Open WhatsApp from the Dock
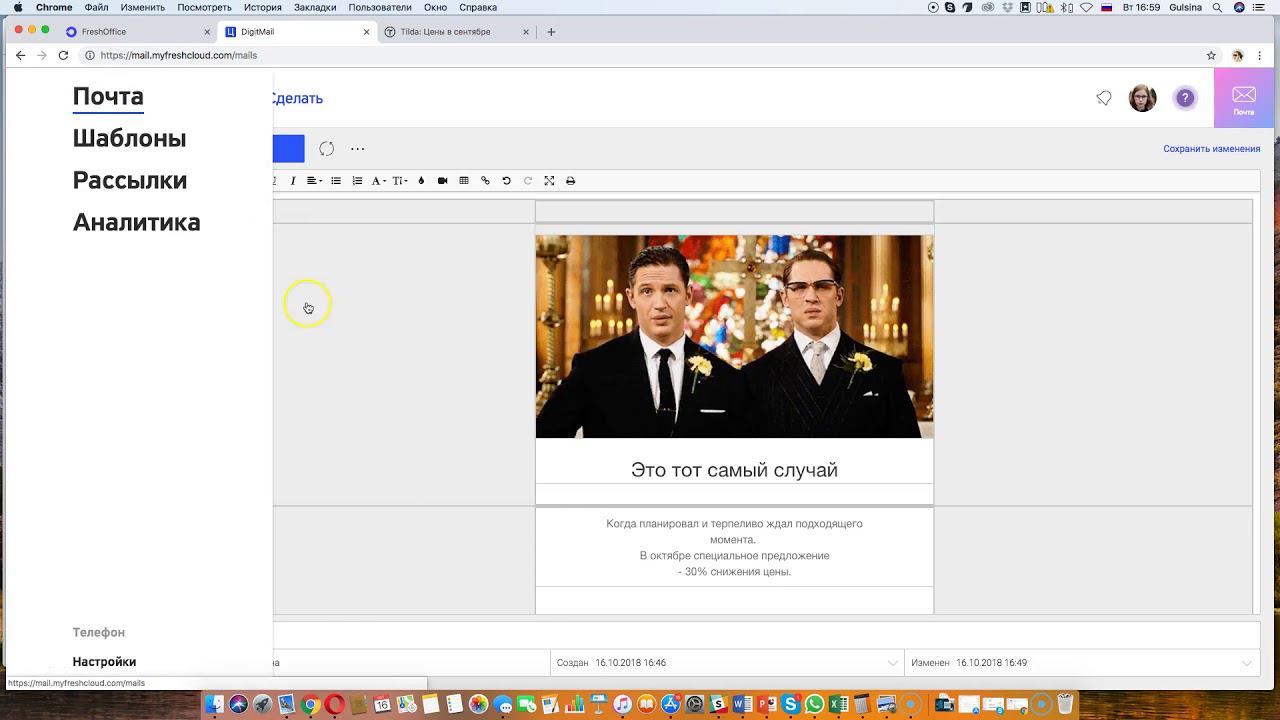 (x=814, y=704)
